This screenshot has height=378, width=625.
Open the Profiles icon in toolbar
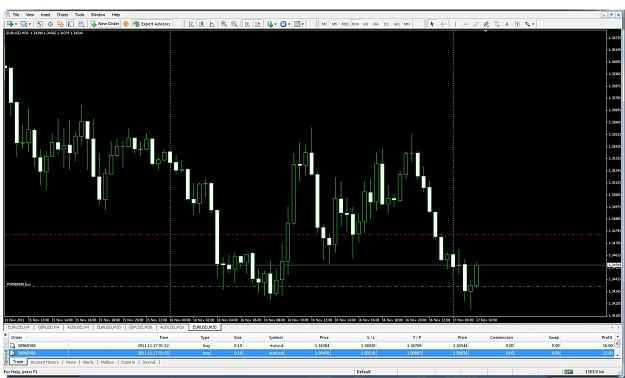[24, 24]
